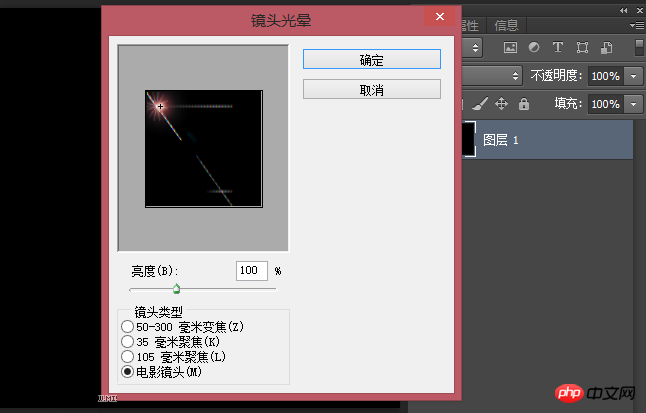Filter layers by shape layer icon
The width and height of the screenshot is (646, 413).
(x=582, y=47)
